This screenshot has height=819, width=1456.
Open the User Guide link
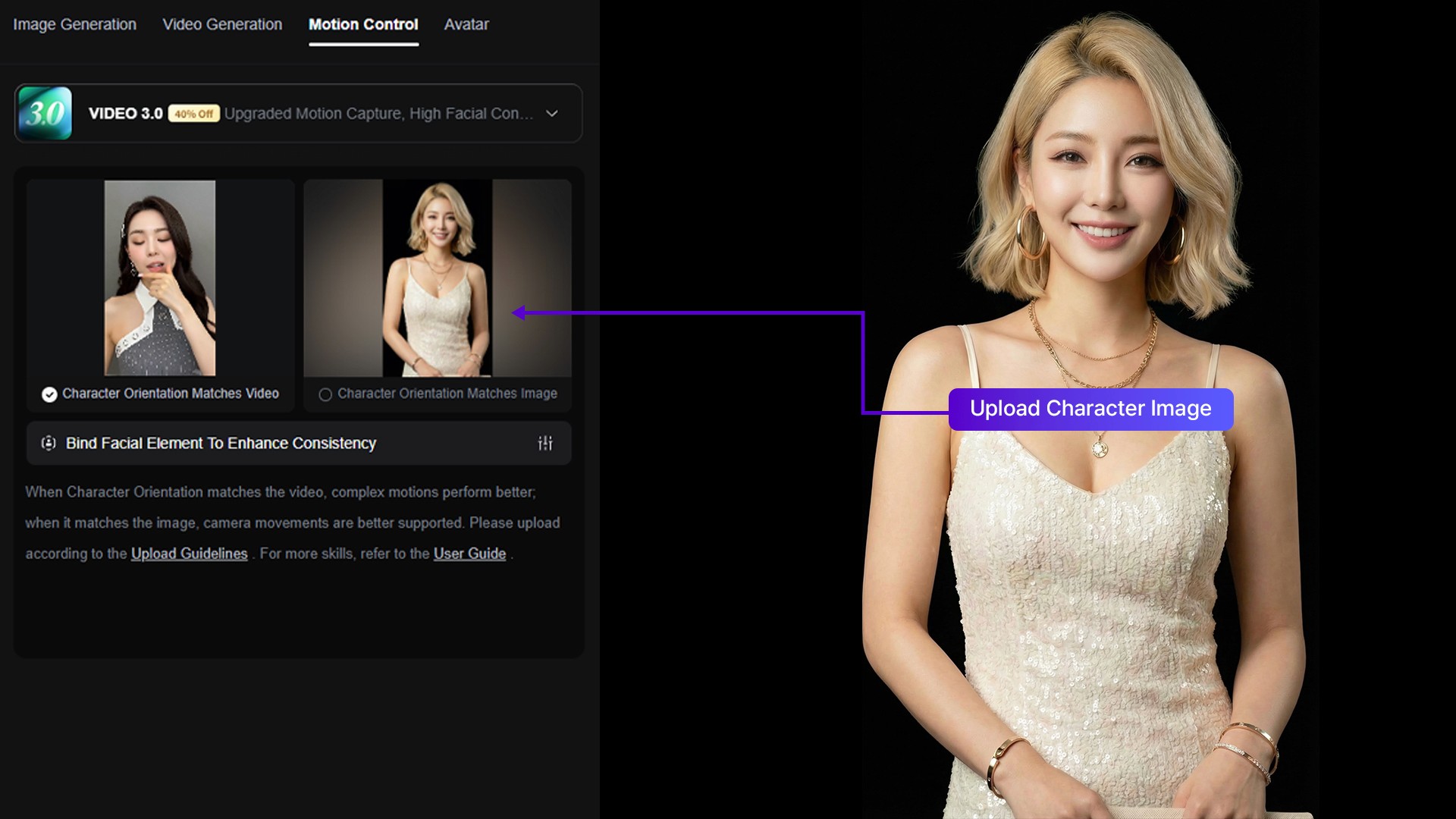469,554
